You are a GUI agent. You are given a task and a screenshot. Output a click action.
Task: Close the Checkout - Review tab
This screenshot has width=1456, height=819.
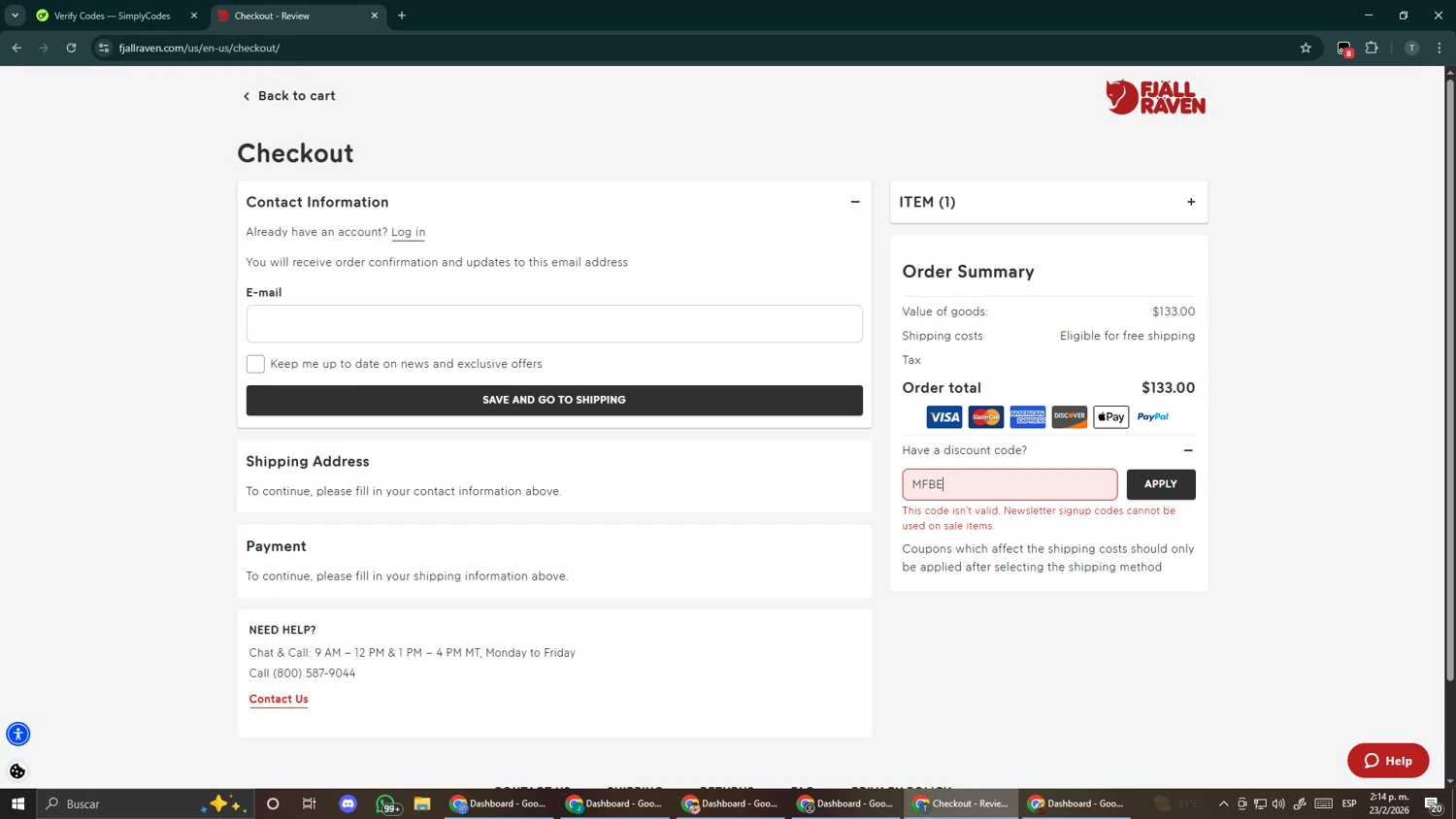375,16
